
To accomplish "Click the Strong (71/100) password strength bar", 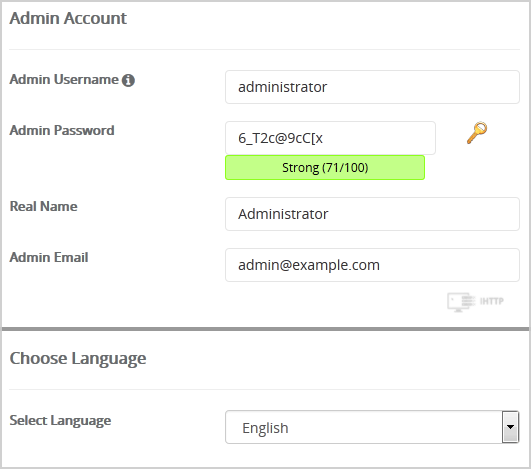I will tap(325, 168).
